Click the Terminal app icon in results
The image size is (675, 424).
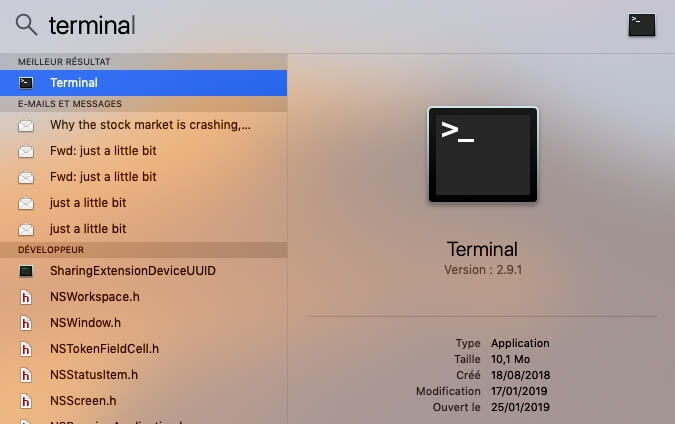click(x=26, y=83)
